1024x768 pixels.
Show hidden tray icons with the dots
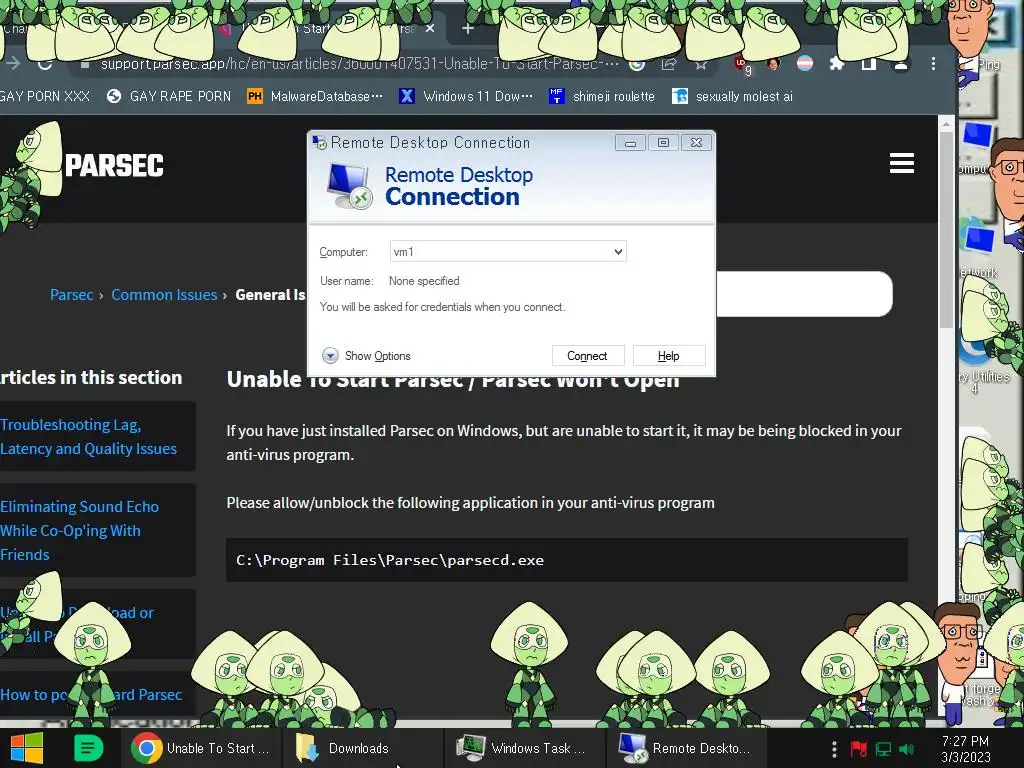click(x=834, y=748)
